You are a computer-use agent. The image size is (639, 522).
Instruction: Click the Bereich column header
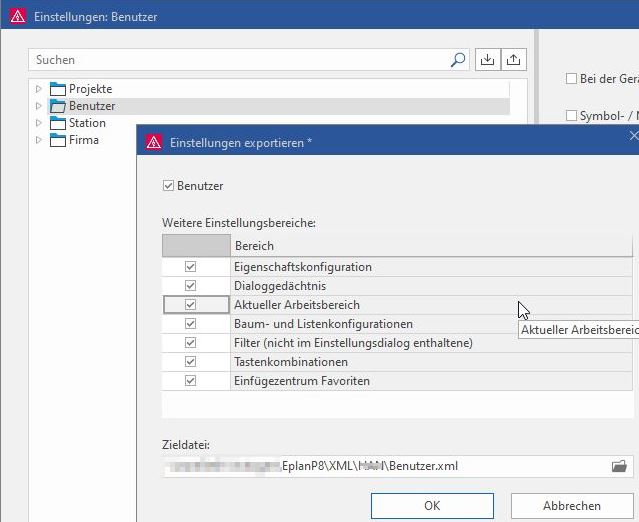[x=432, y=246]
